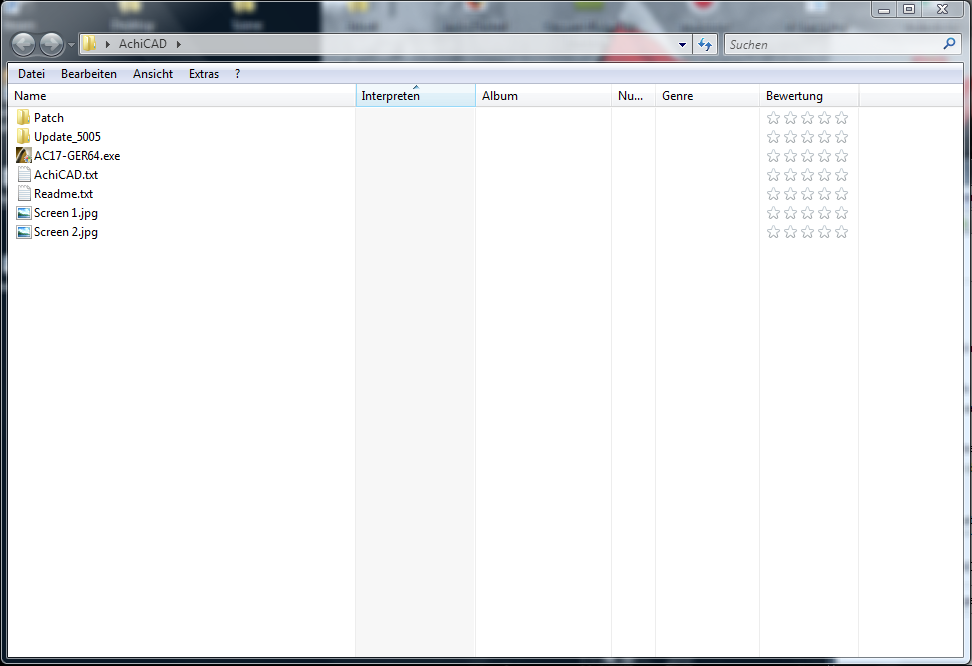The image size is (972, 666).
Task: Rate Update_5005 with three stars
Action: click(807, 136)
